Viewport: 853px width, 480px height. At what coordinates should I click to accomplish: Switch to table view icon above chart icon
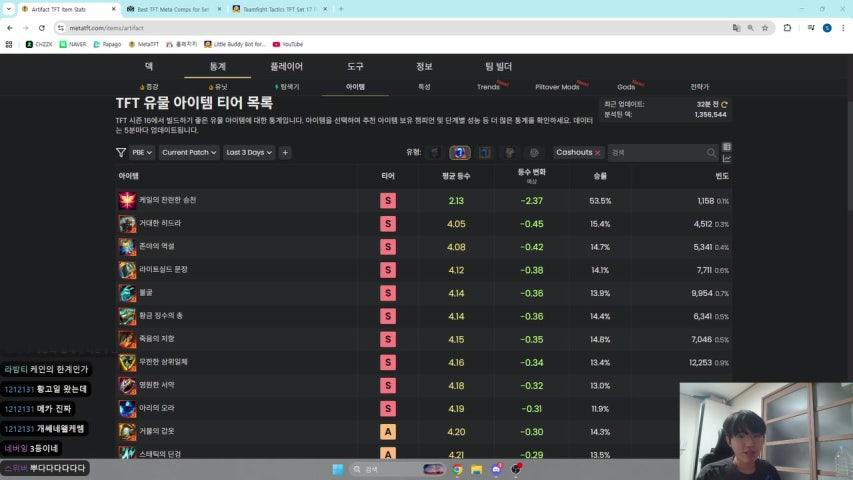pyautogui.click(x=727, y=147)
